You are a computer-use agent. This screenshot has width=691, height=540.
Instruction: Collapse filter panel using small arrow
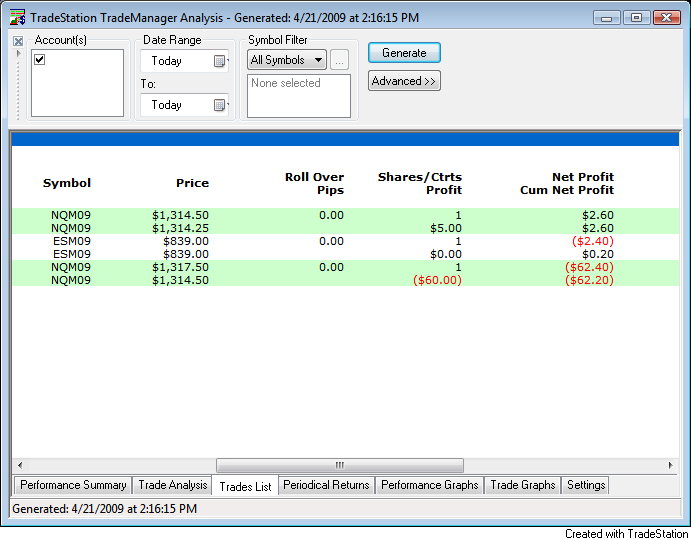18,53
